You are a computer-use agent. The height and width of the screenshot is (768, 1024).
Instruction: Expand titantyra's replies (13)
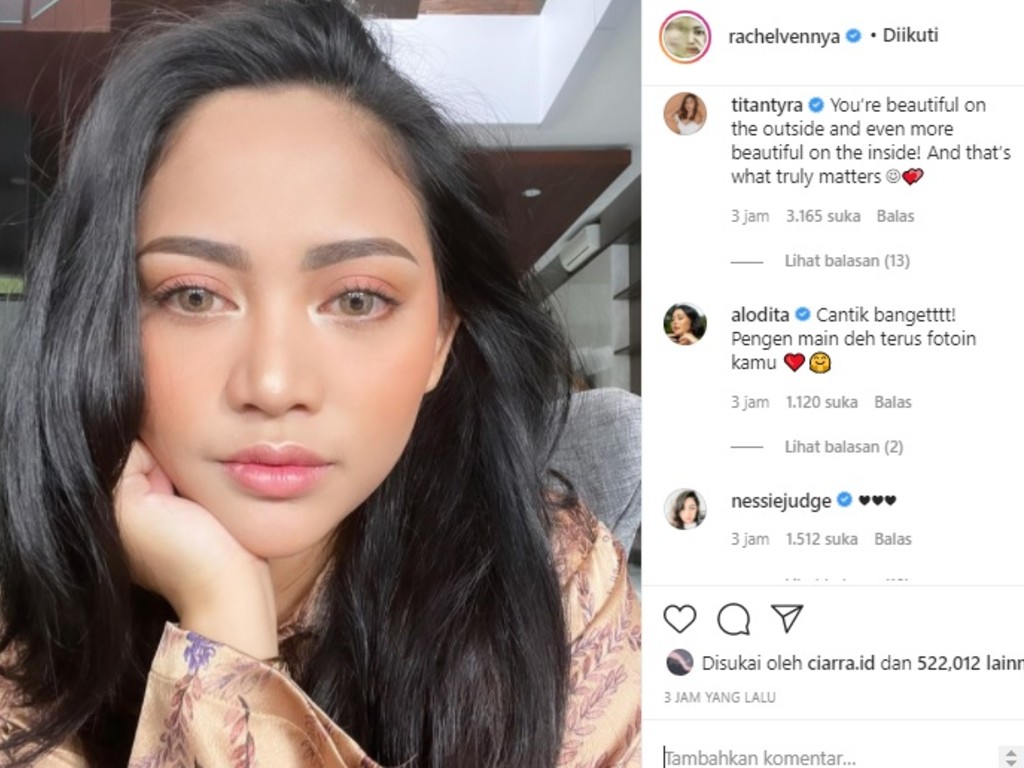pos(847,261)
